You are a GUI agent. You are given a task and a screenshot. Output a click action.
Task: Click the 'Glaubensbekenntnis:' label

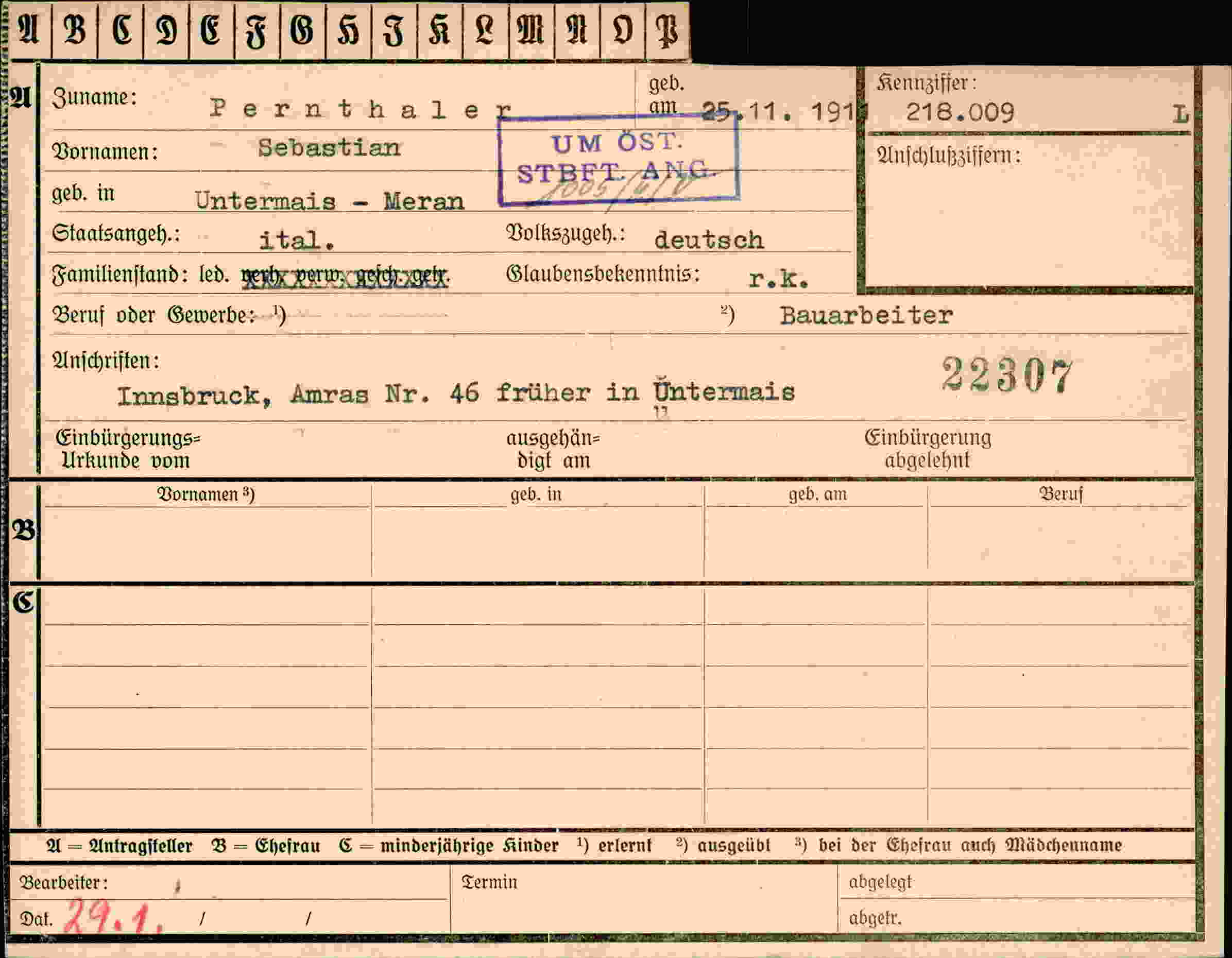pos(603,274)
